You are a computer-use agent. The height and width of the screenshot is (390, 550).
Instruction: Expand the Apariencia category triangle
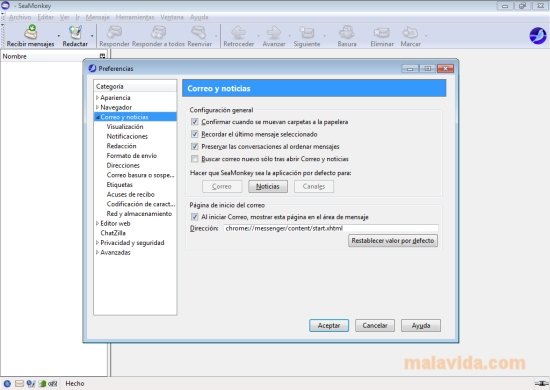point(97,98)
